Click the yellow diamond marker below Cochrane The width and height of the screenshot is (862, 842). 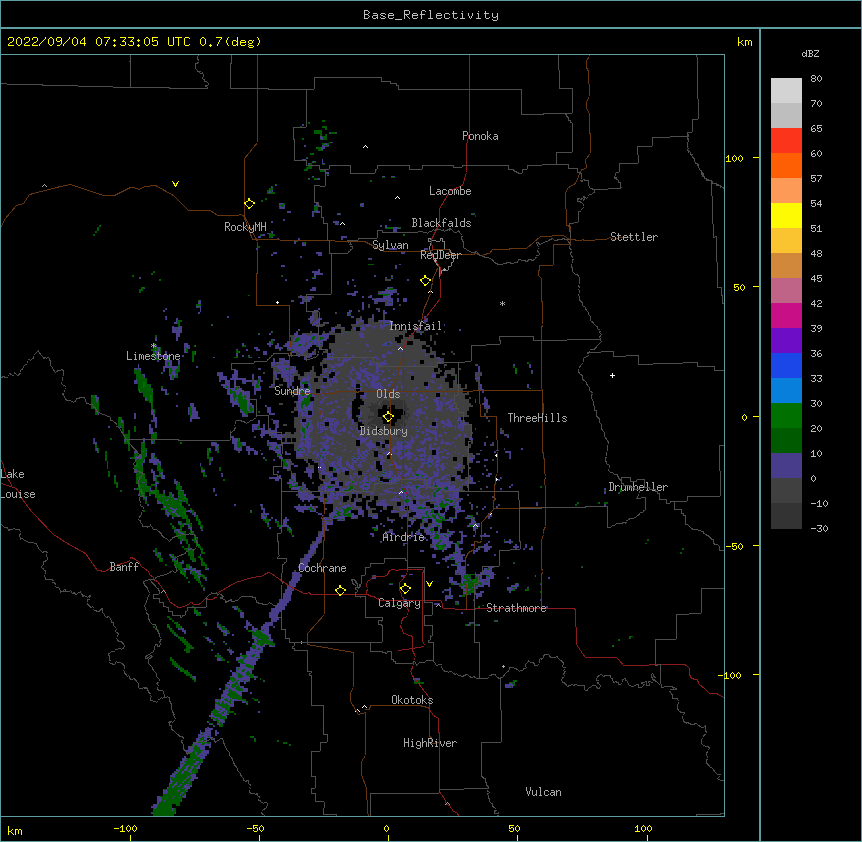click(340, 590)
